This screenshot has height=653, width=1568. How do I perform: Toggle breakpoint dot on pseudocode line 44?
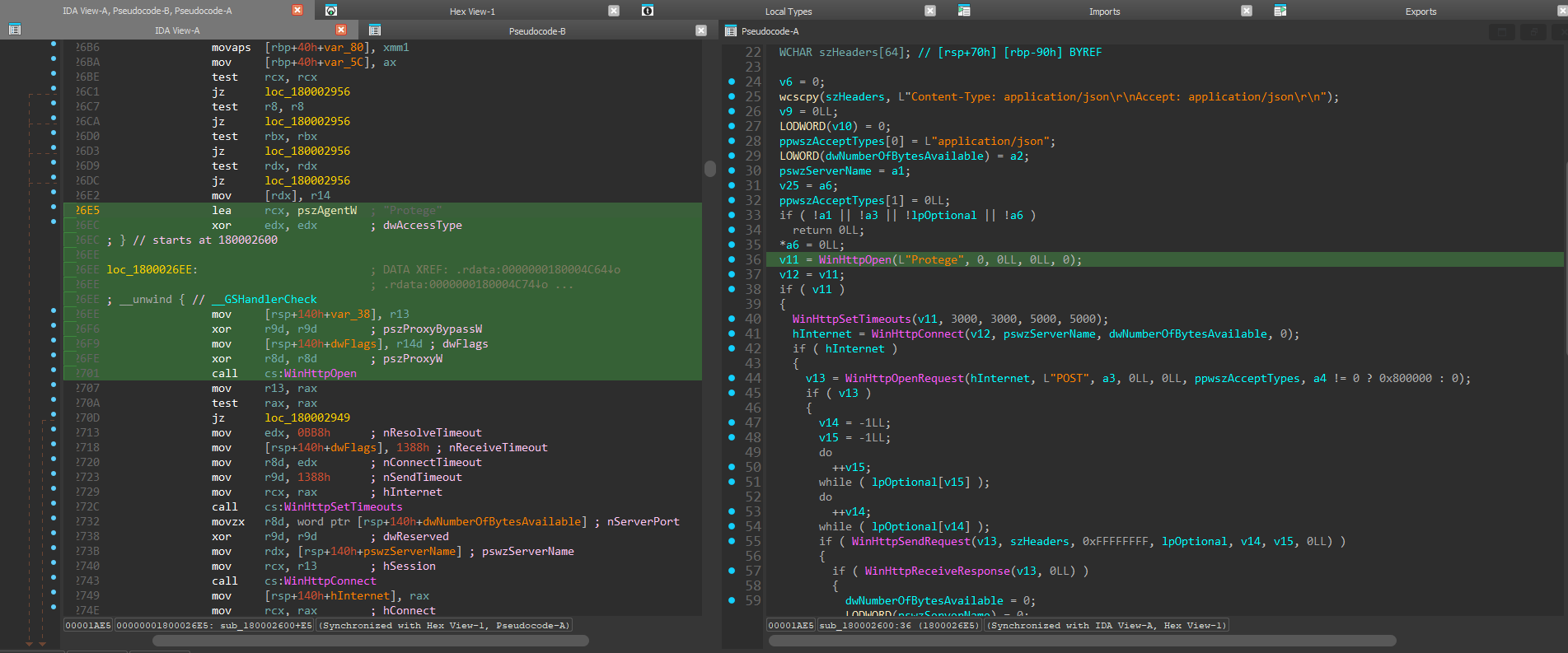[732, 378]
